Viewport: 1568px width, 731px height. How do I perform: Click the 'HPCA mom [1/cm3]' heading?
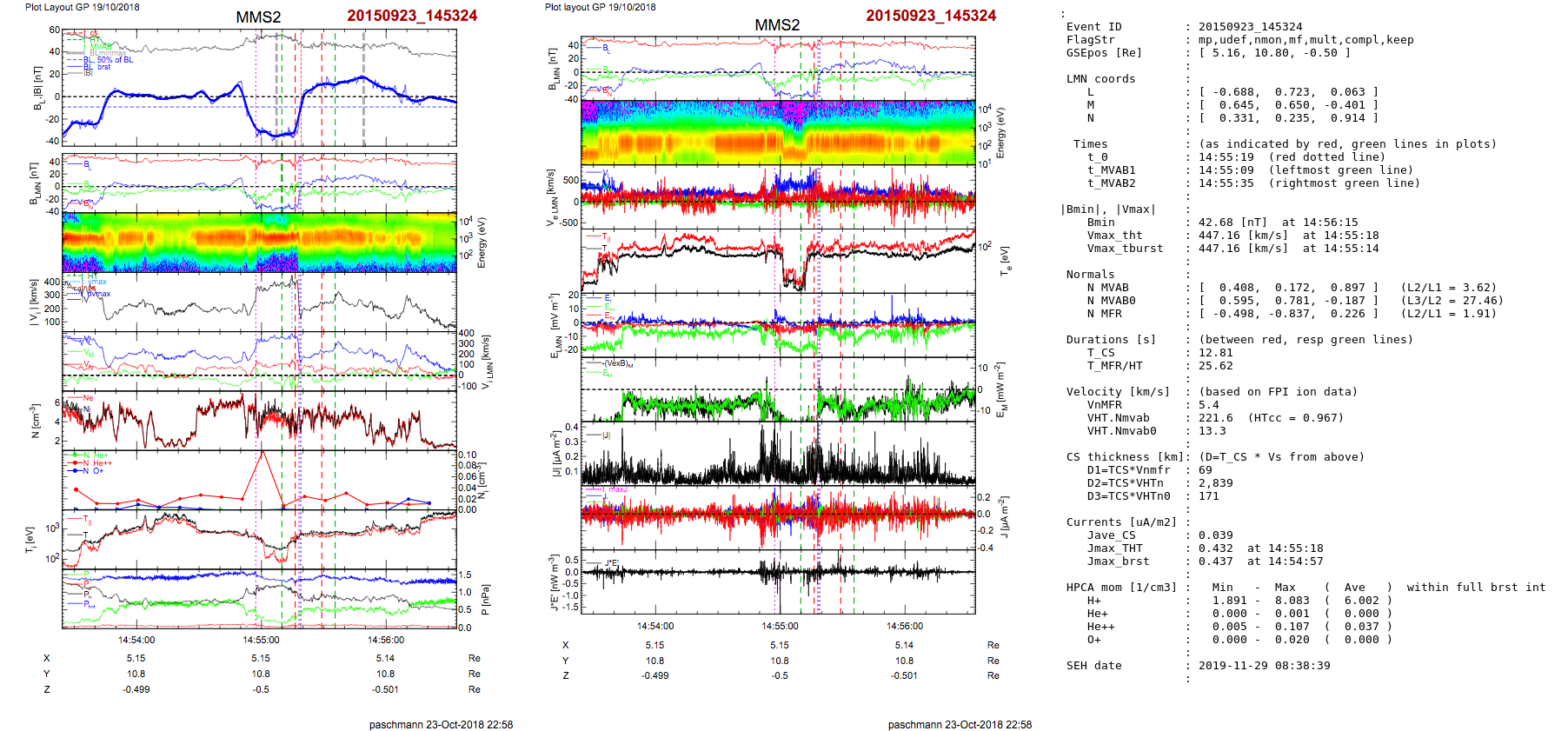(x=1122, y=588)
